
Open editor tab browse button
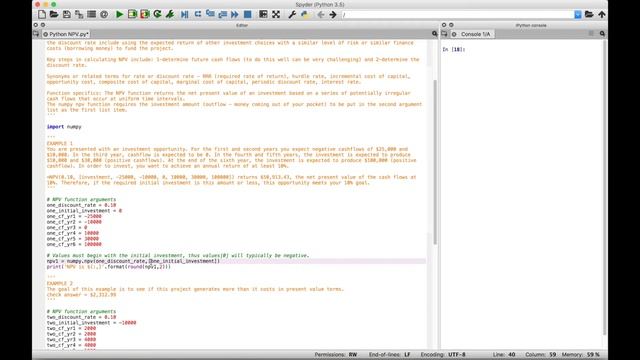[36, 34]
